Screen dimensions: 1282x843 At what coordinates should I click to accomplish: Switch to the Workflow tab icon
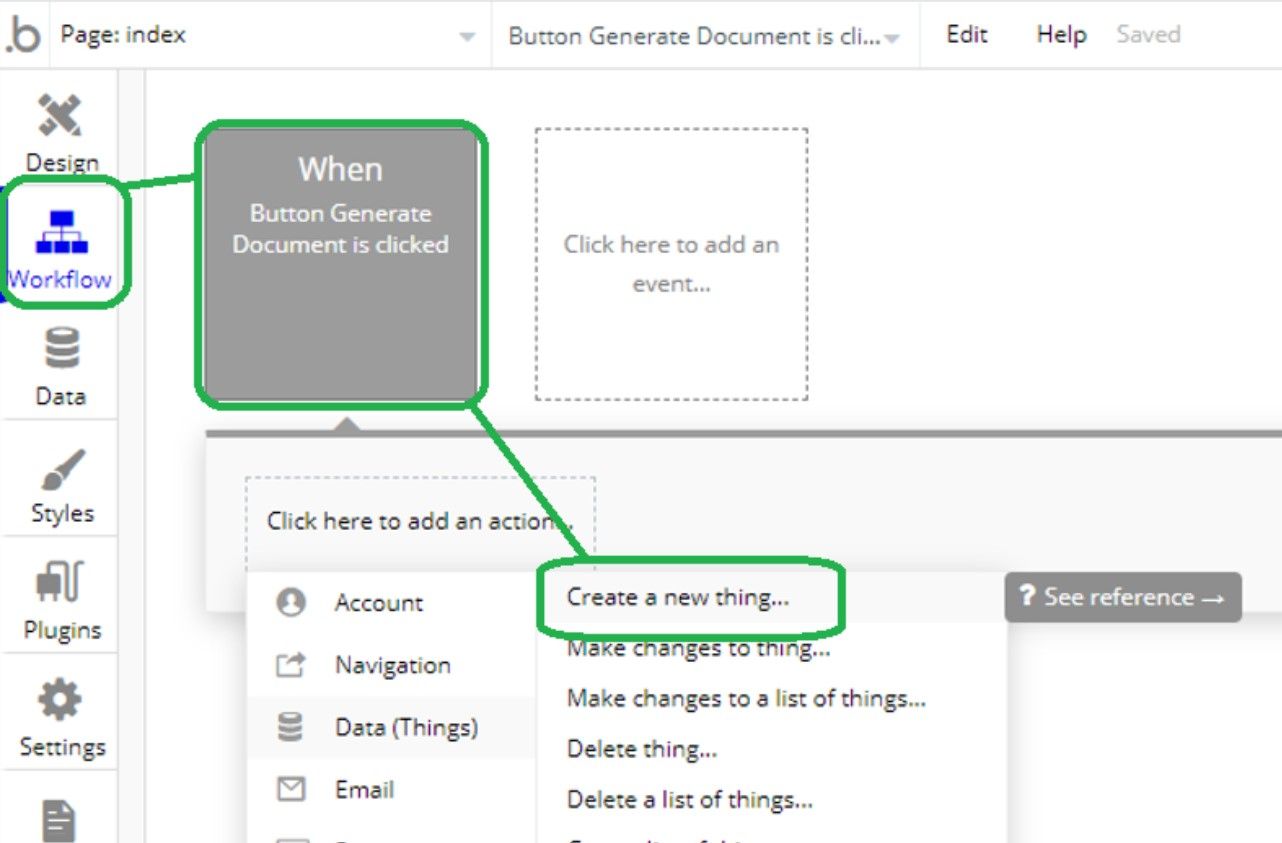(61, 231)
